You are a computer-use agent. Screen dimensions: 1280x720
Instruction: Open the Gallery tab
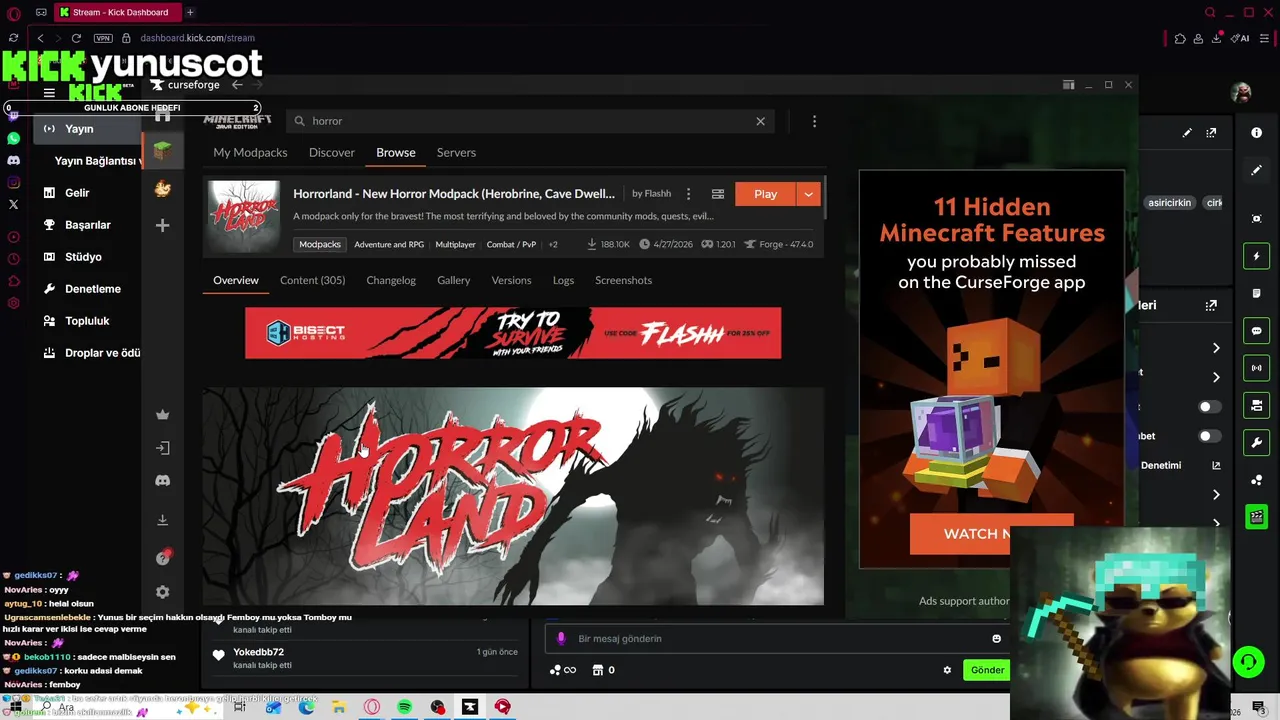point(453,280)
